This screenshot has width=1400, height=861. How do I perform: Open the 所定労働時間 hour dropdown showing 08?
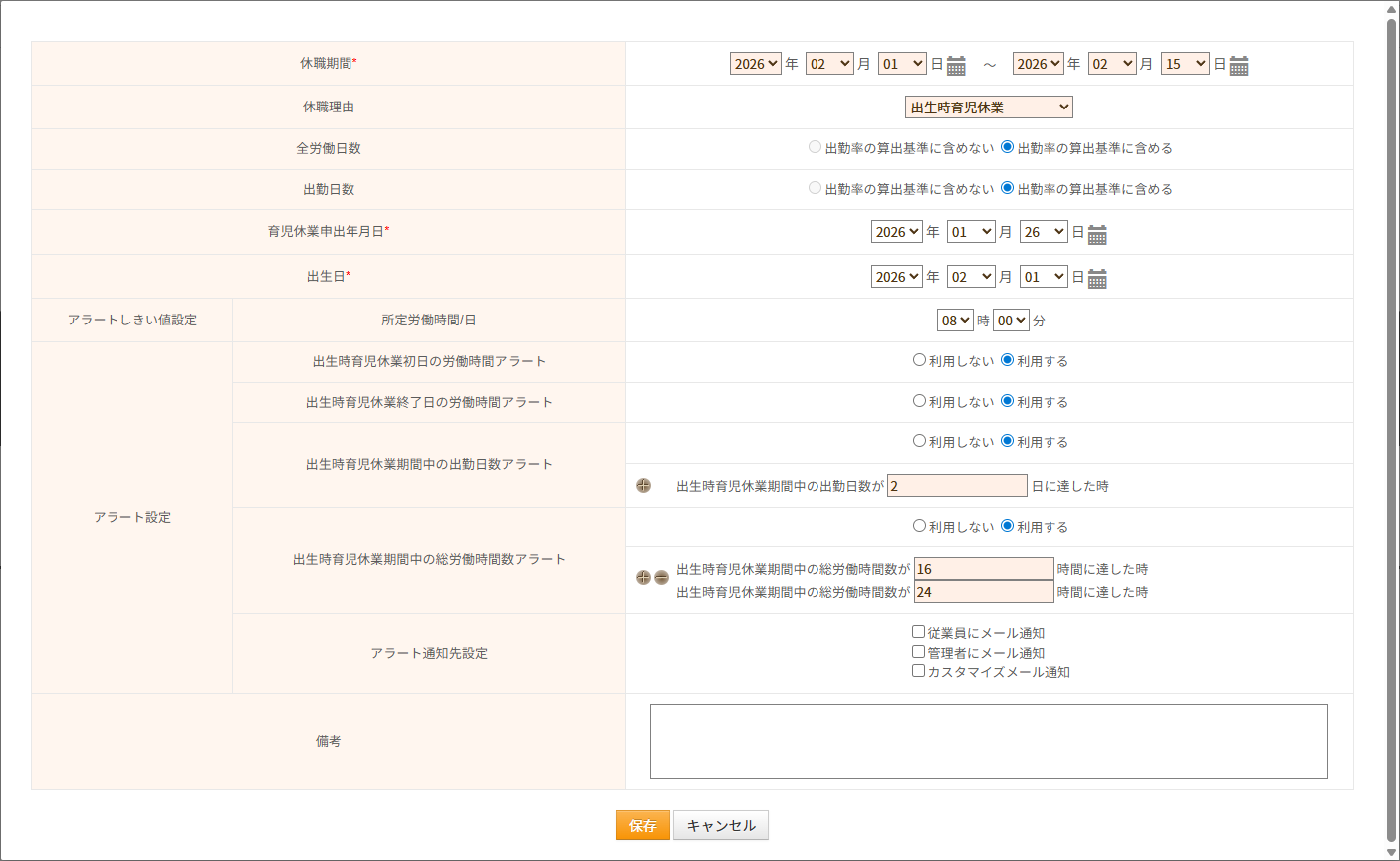pos(955,321)
